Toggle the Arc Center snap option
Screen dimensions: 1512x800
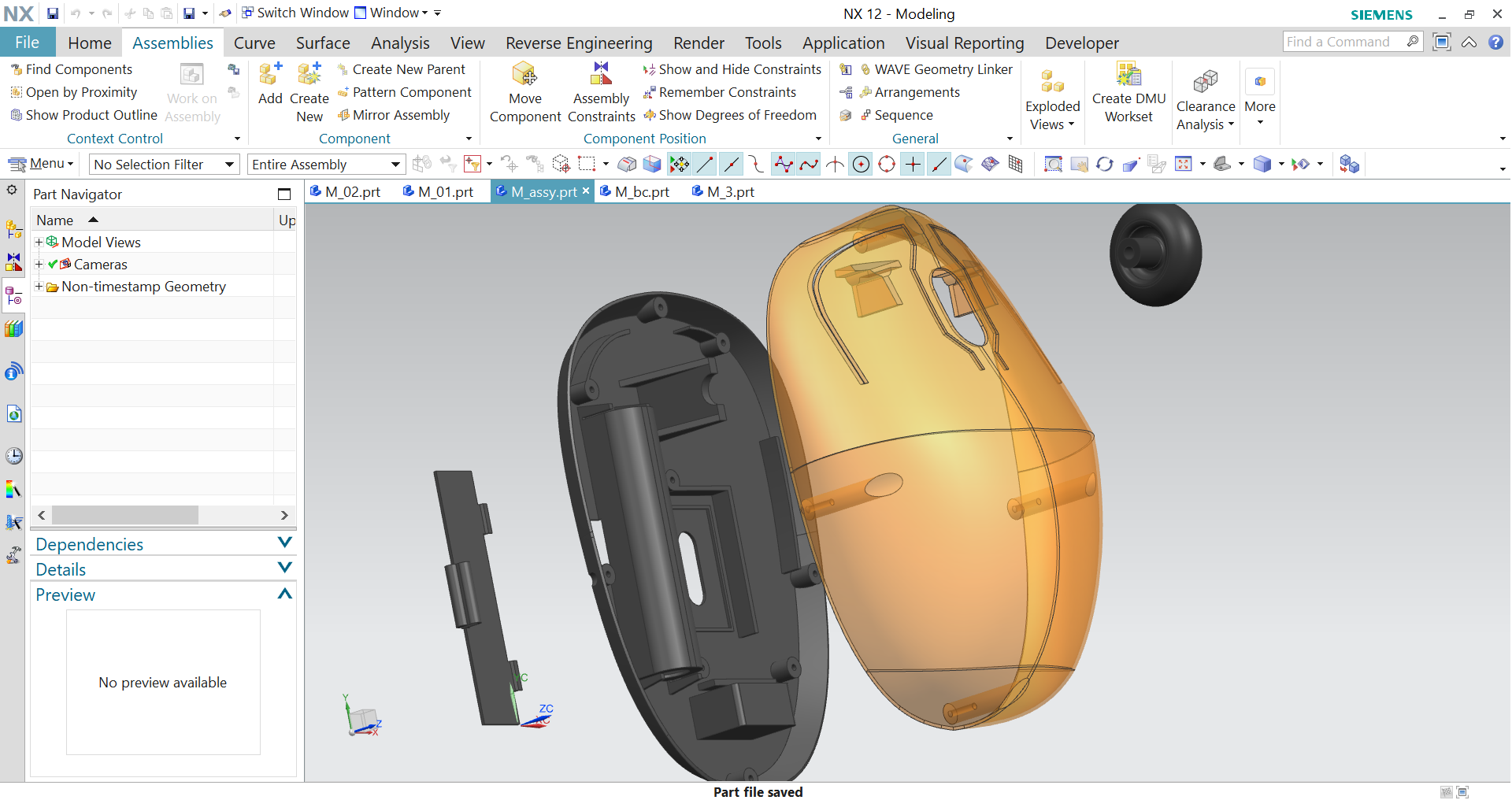(x=861, y=164)
